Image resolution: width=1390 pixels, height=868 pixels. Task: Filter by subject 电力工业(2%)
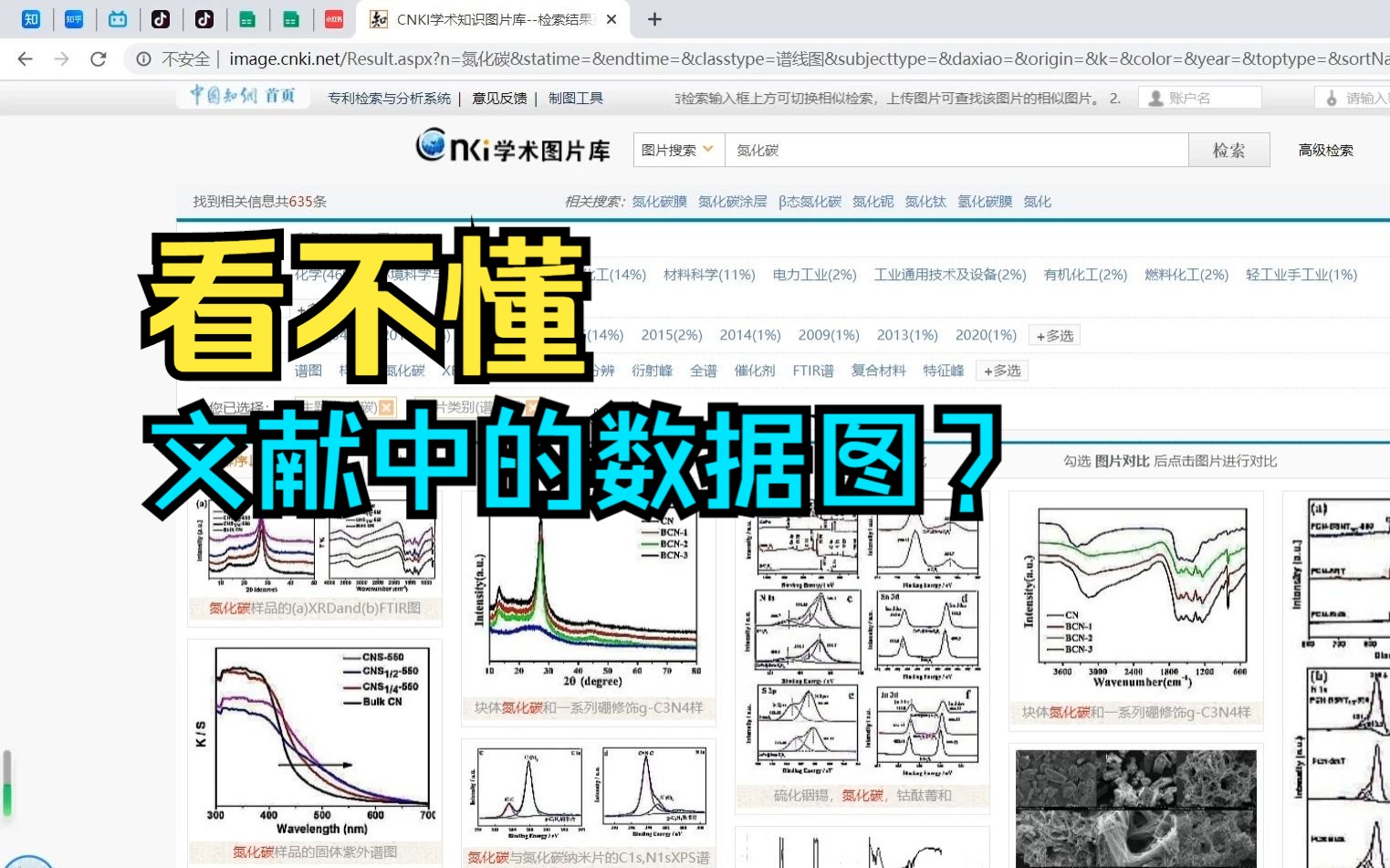click(814, 275)
